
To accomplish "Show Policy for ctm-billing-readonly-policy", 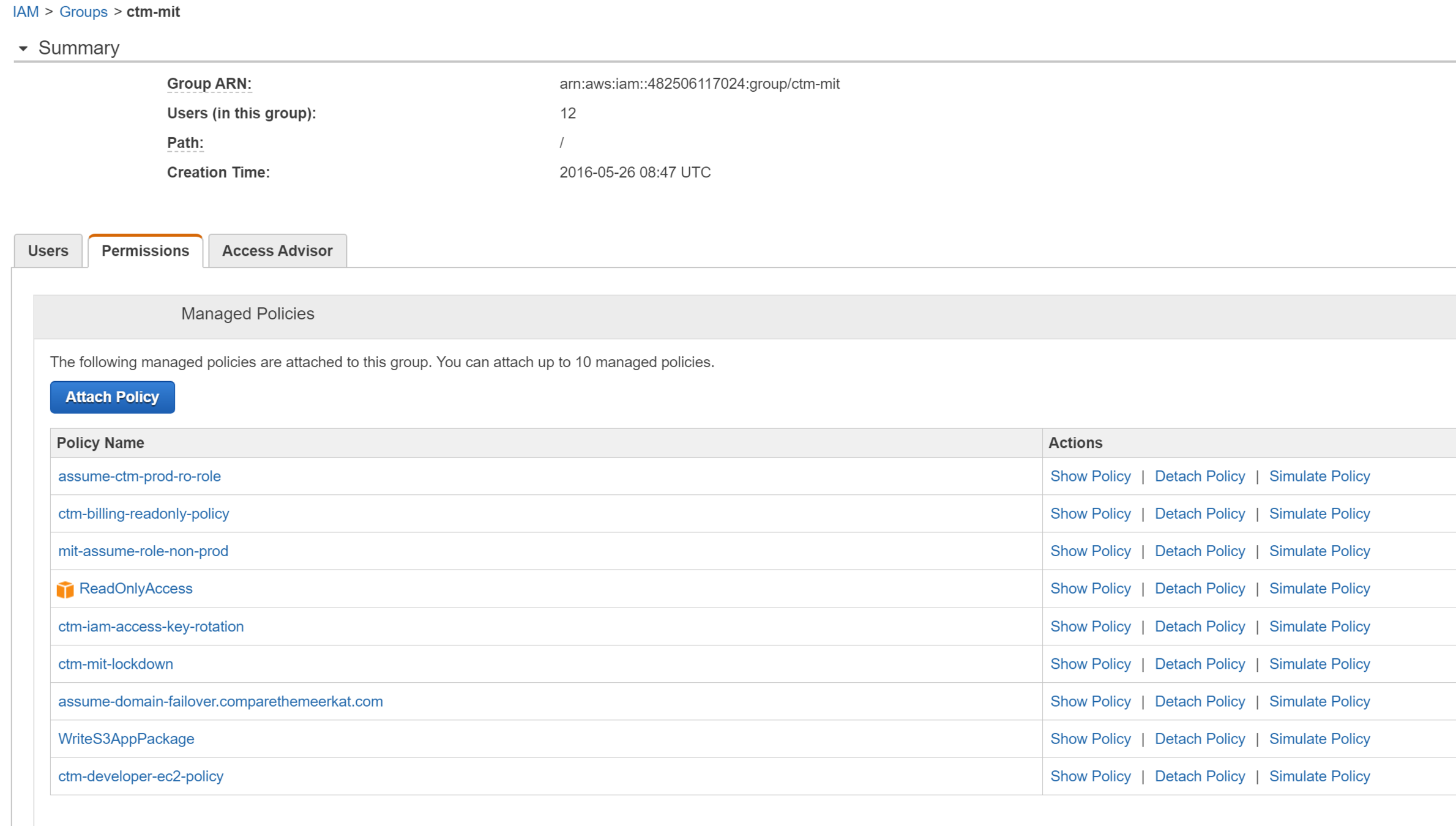I will [x=1091, y=513].
